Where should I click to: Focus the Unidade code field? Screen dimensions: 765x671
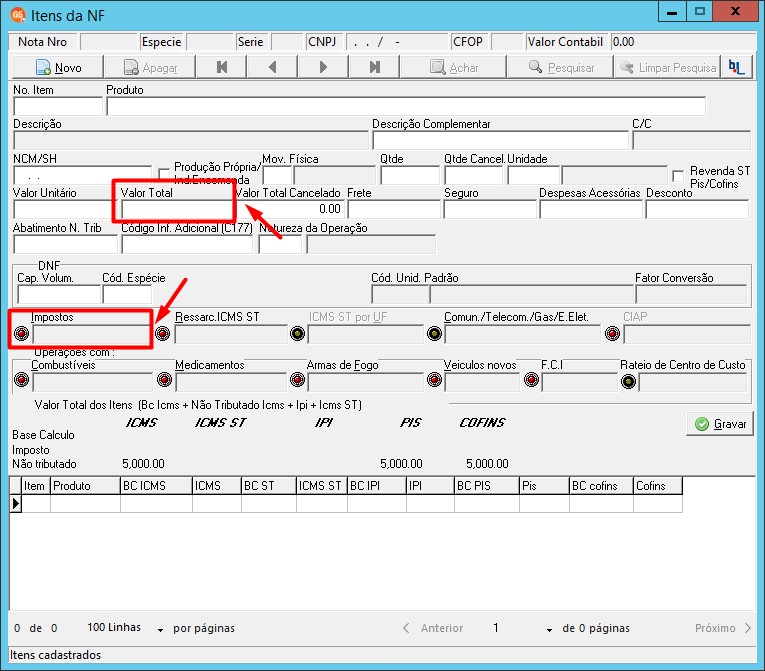pos(533,175)
